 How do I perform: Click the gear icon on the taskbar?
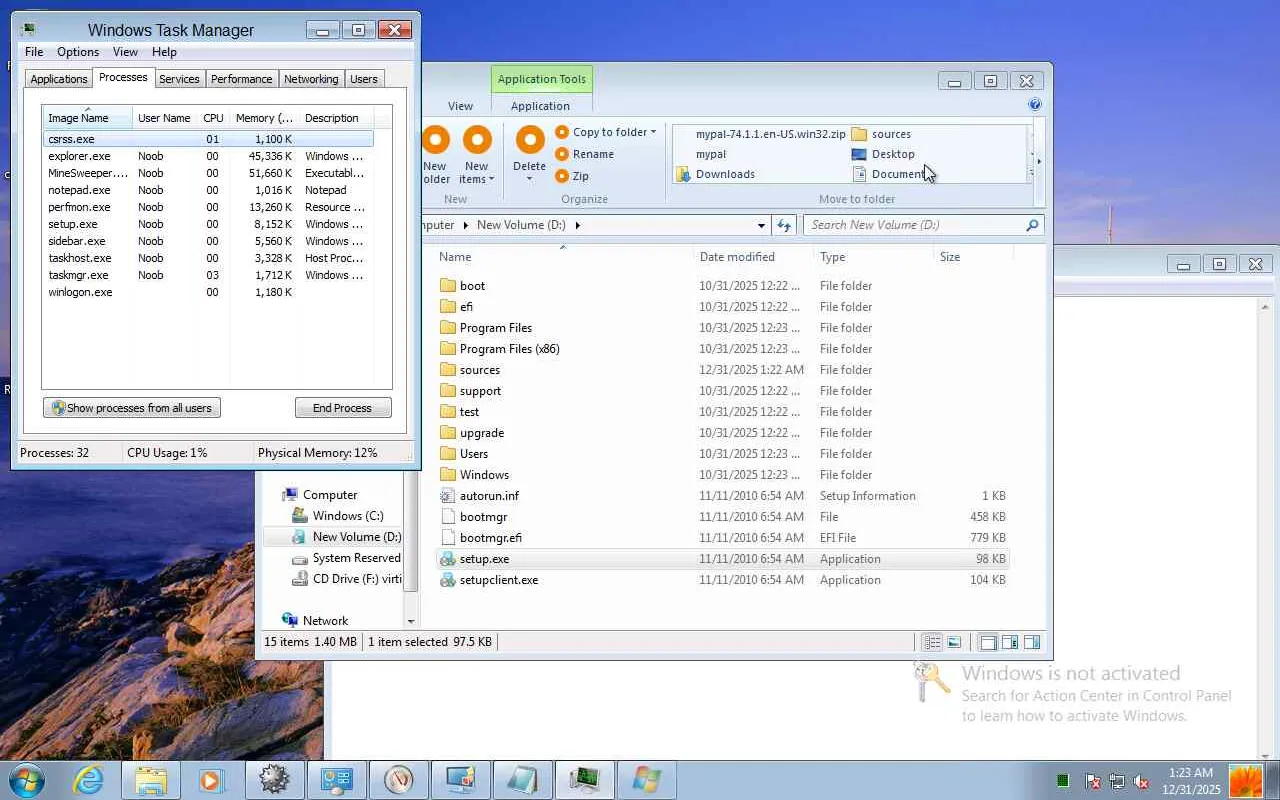[x=273, y=780]
